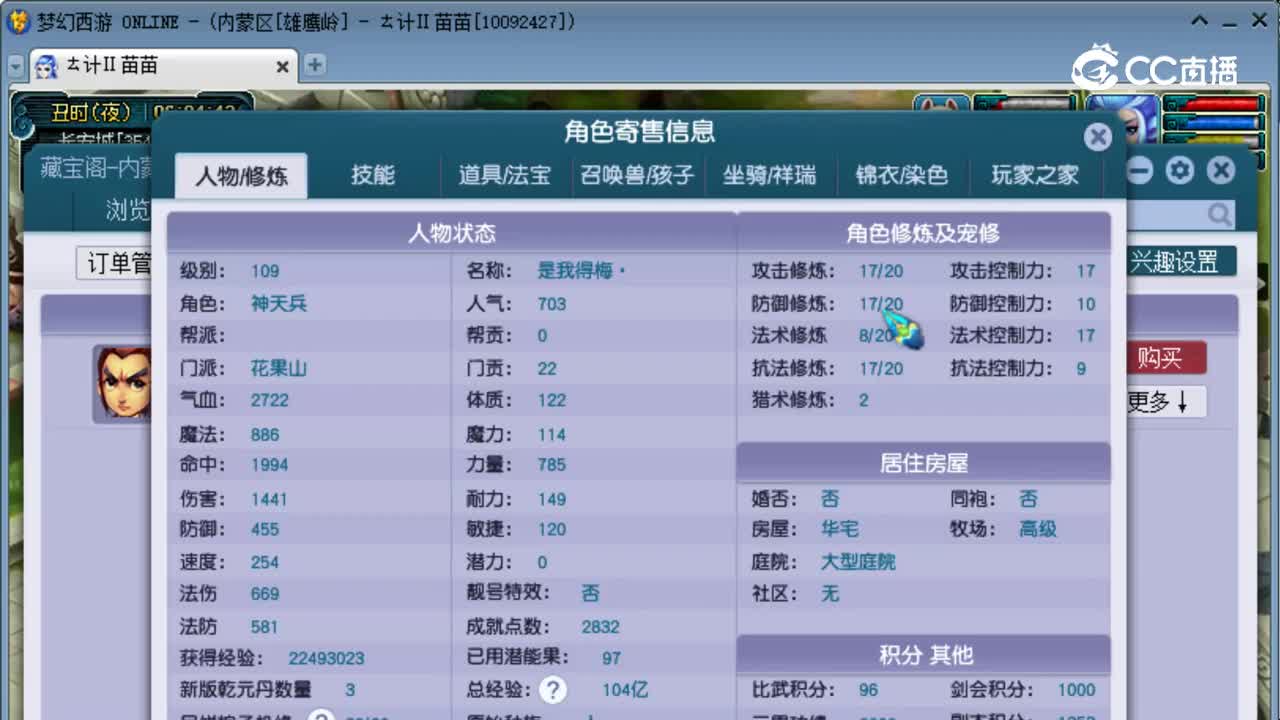
Task: Click the 伤害 value 1441
Action: pos(269,499)
